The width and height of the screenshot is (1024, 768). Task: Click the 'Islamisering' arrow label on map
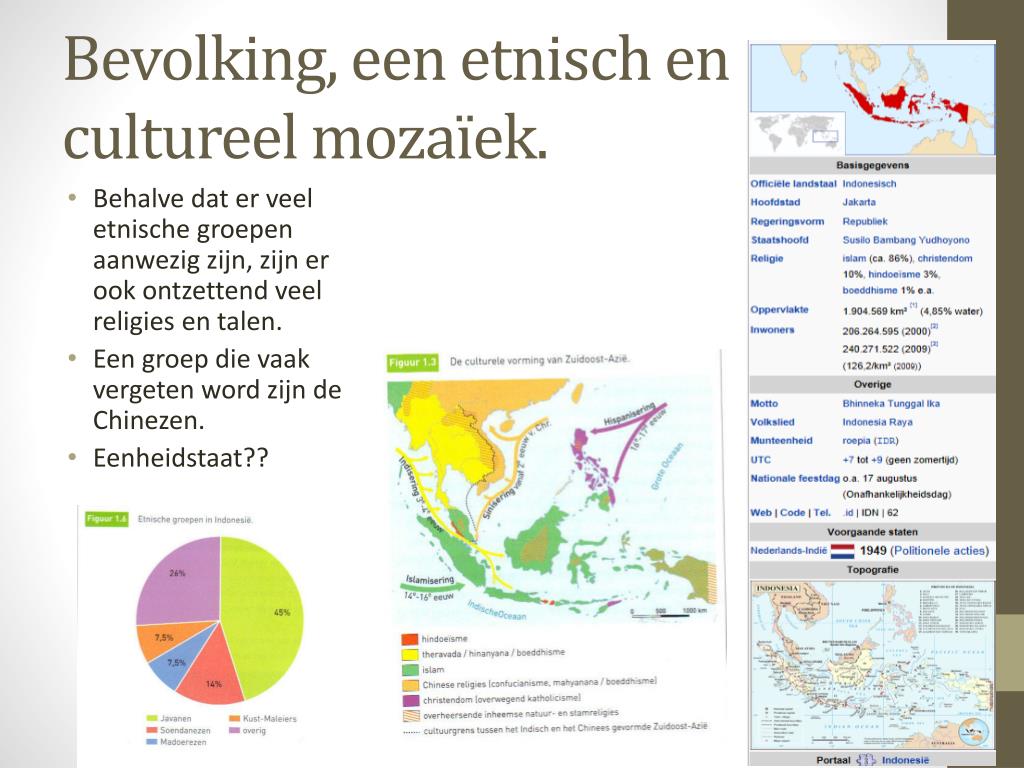click(x=429, y=581)
